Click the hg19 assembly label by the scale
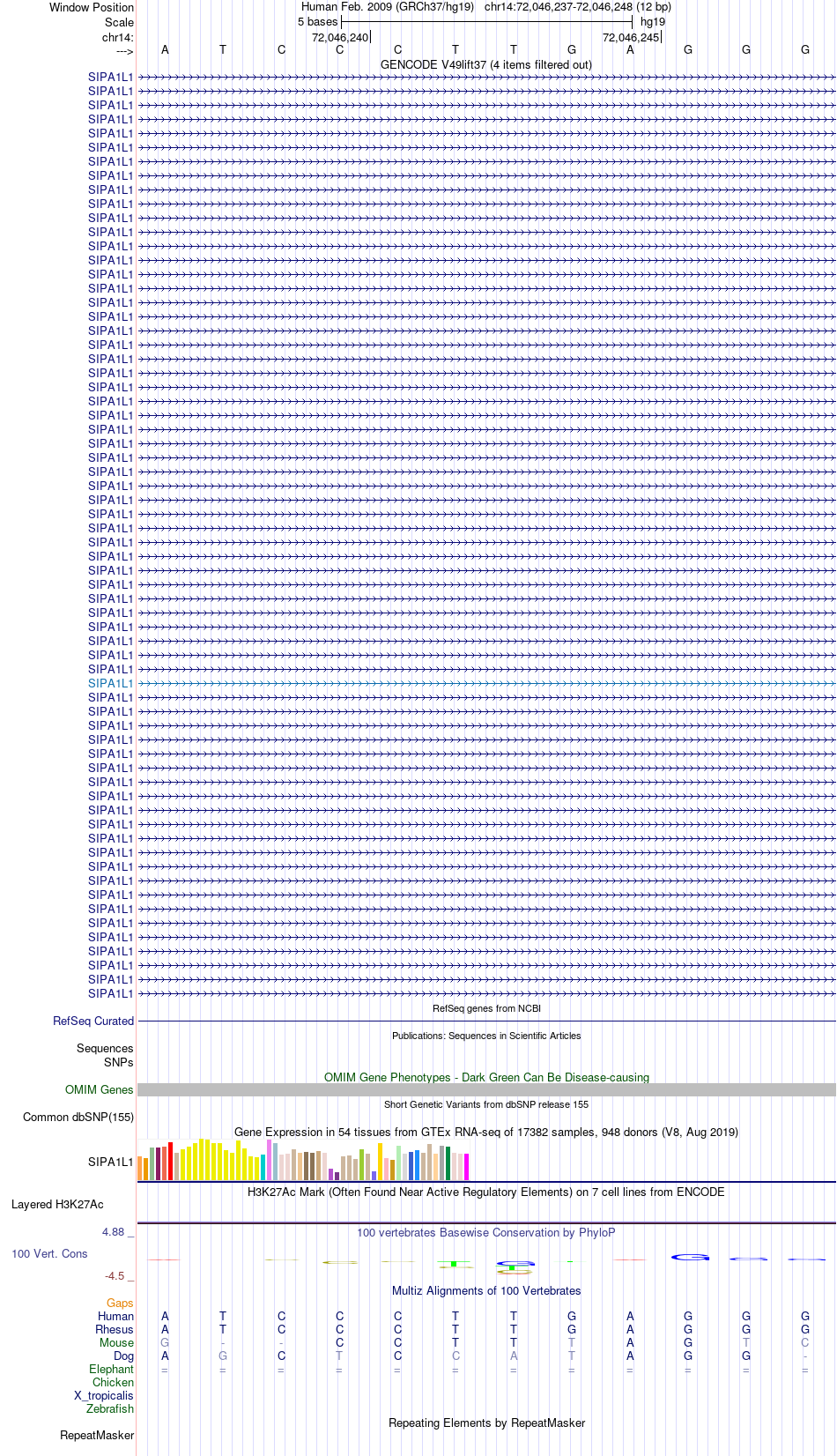Screen dimensions: 837x1456 [653, 22]
